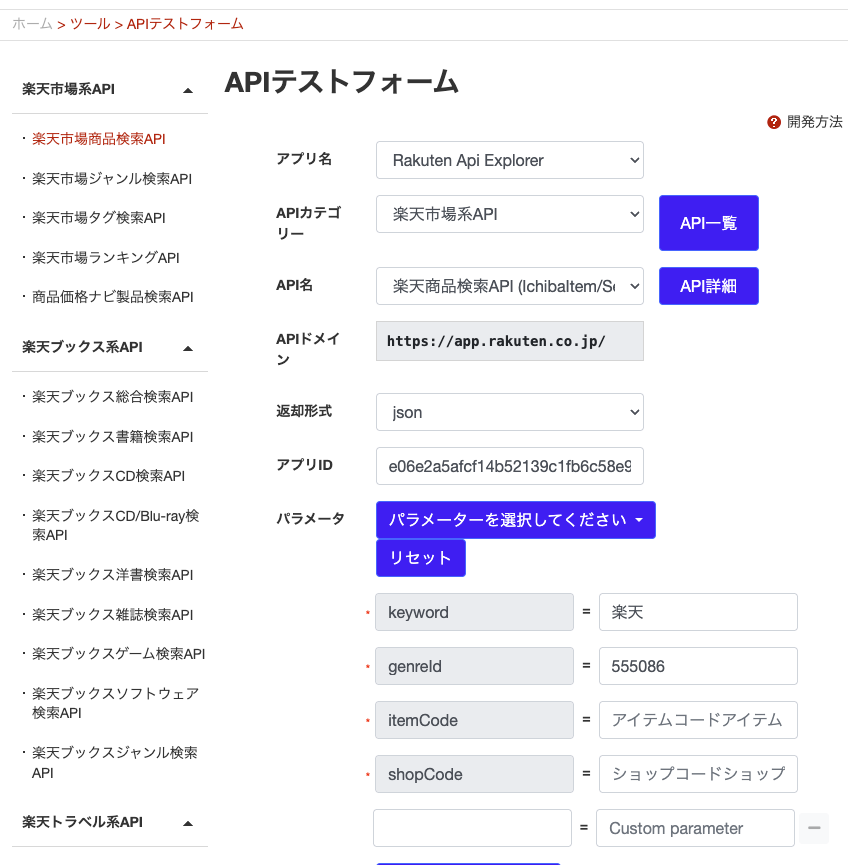Open 楽天ブックスCD/Blu-ray検索API sidebar link
848x865 pixels.
point(115,525)
